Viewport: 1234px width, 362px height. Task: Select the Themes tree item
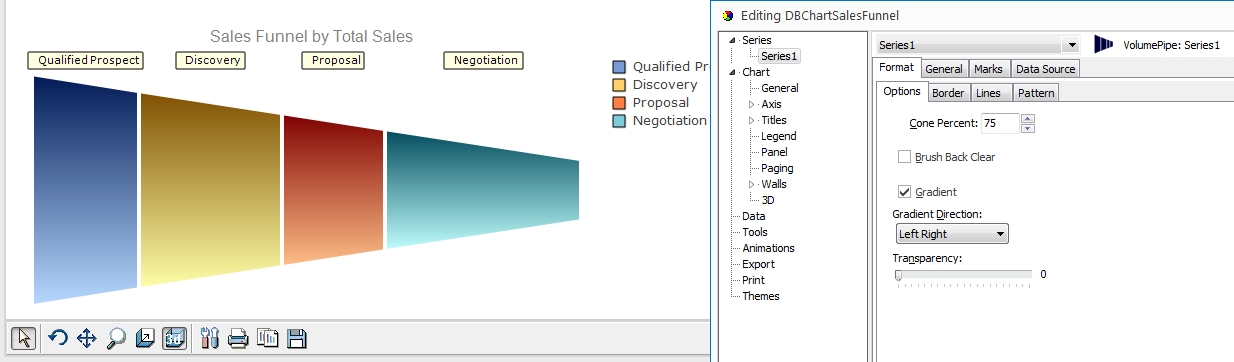761,296
